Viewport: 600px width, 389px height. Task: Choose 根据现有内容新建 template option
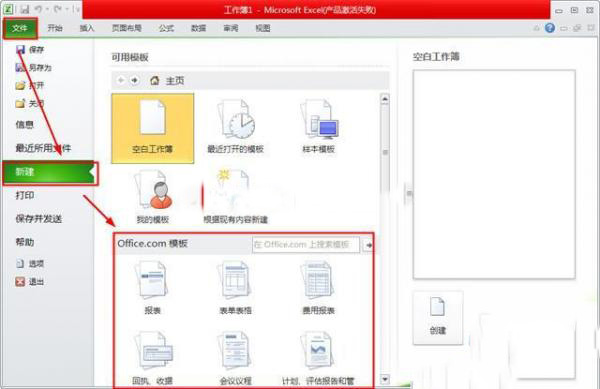[x=236, y=197]
